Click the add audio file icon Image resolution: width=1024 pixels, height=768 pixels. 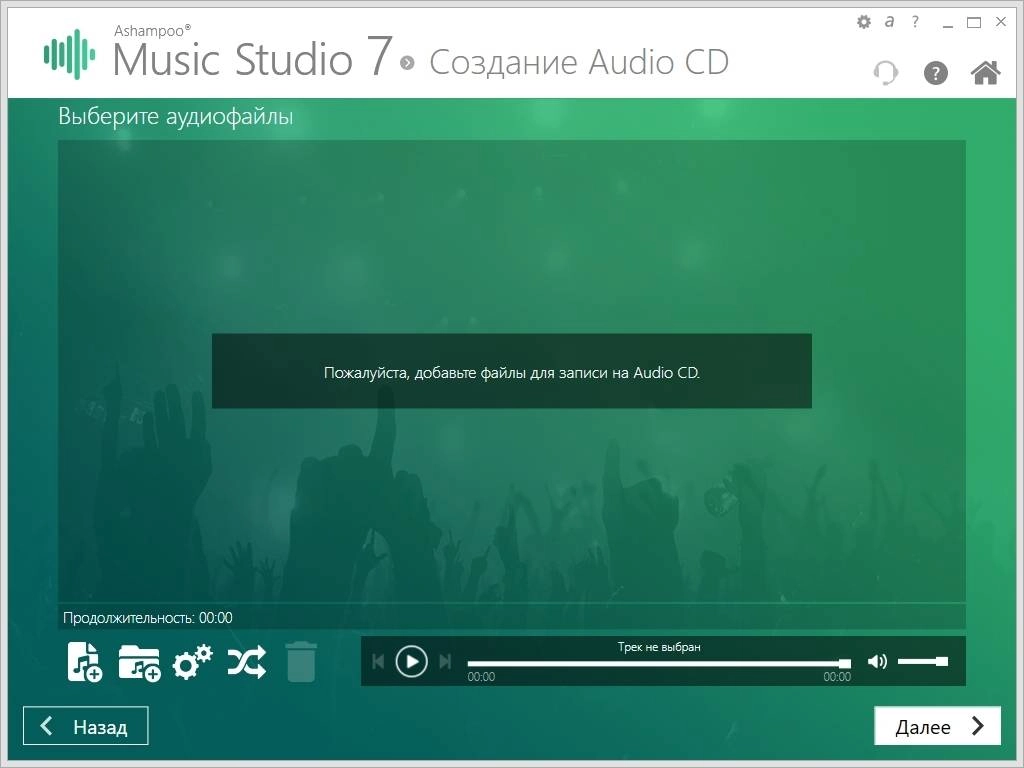click(x=85, y=662)
